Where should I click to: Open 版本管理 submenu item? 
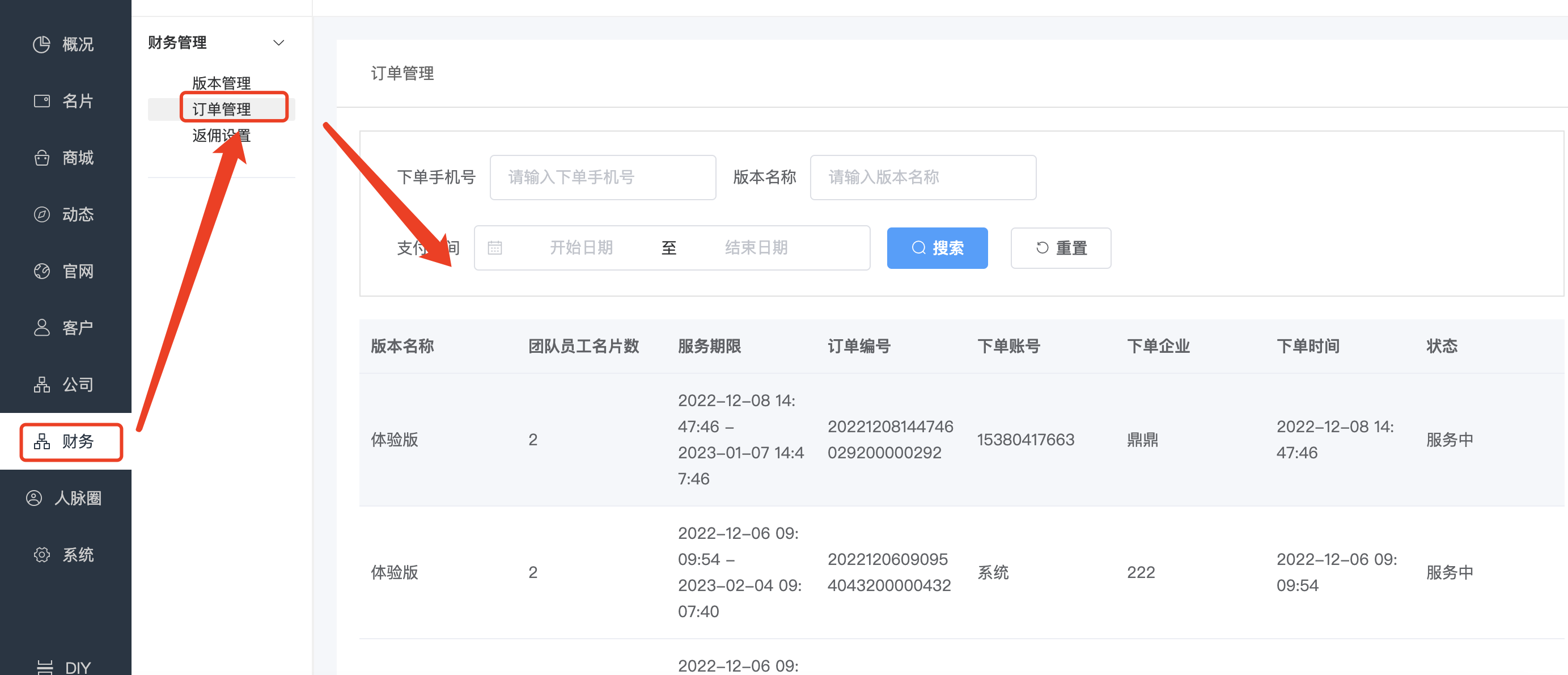click(222, 83)
